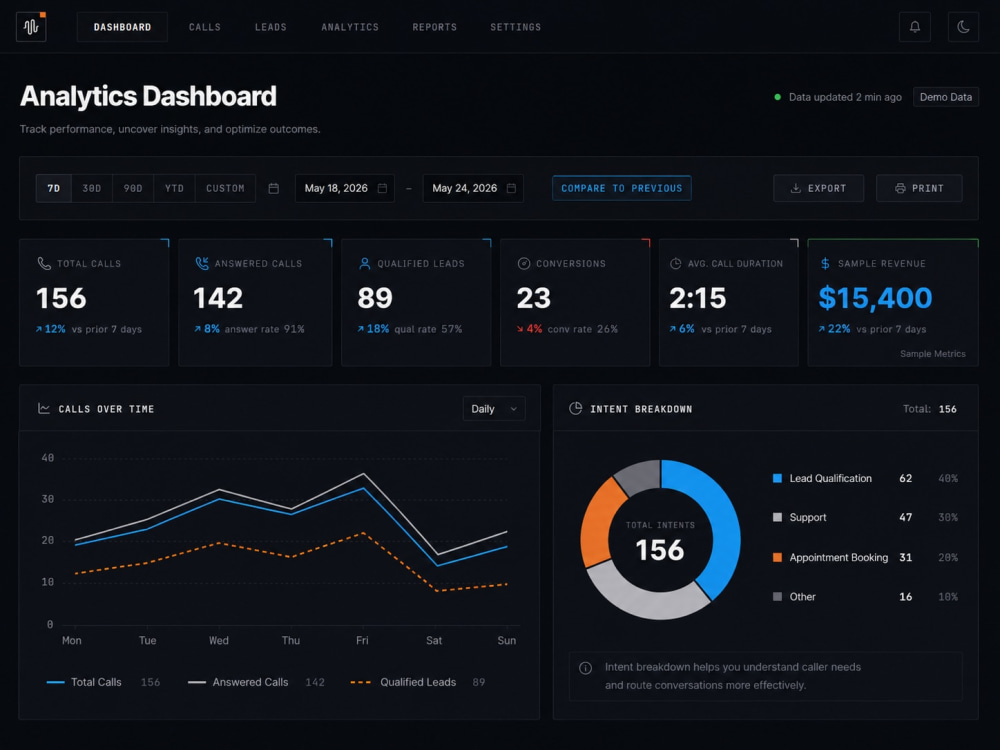Viewport: 1000px width, 750px height.
Task: Click the Support count 47
Action: pyautogui.click(x=906, y=517)
